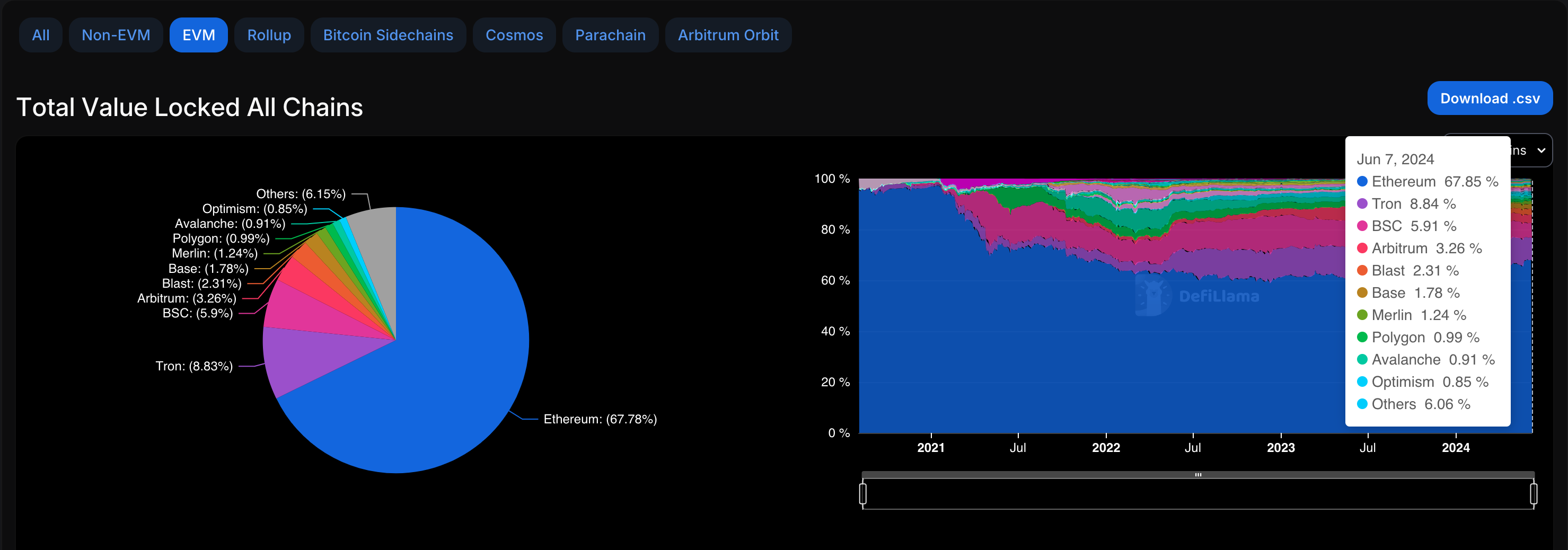Grab the right handle of the time range slider
Image resolution: width=1568 pixels, height=550 pixels.
click(x=1534, y=493)
